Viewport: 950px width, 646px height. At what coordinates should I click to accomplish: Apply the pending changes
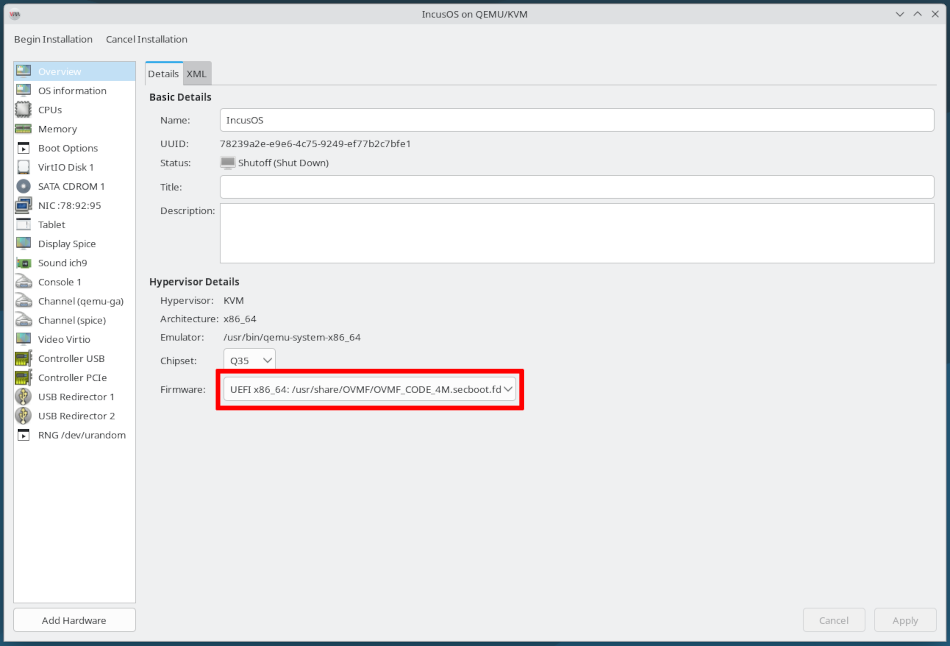(x=904, y=620)
